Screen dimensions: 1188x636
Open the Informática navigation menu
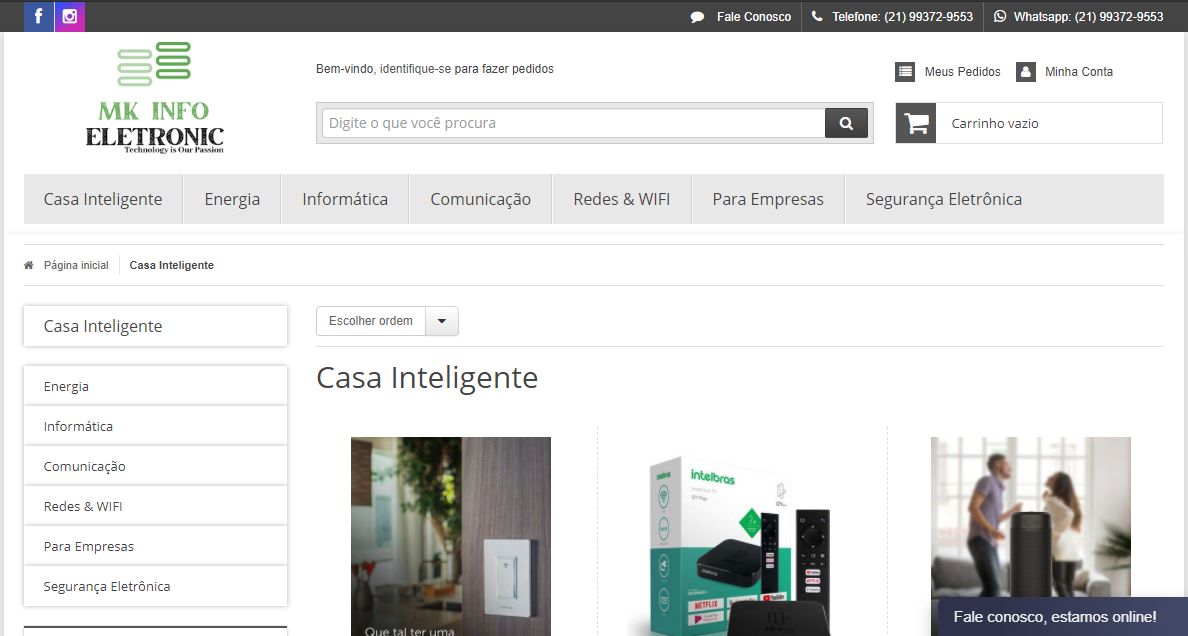click(x=345, y=199)
